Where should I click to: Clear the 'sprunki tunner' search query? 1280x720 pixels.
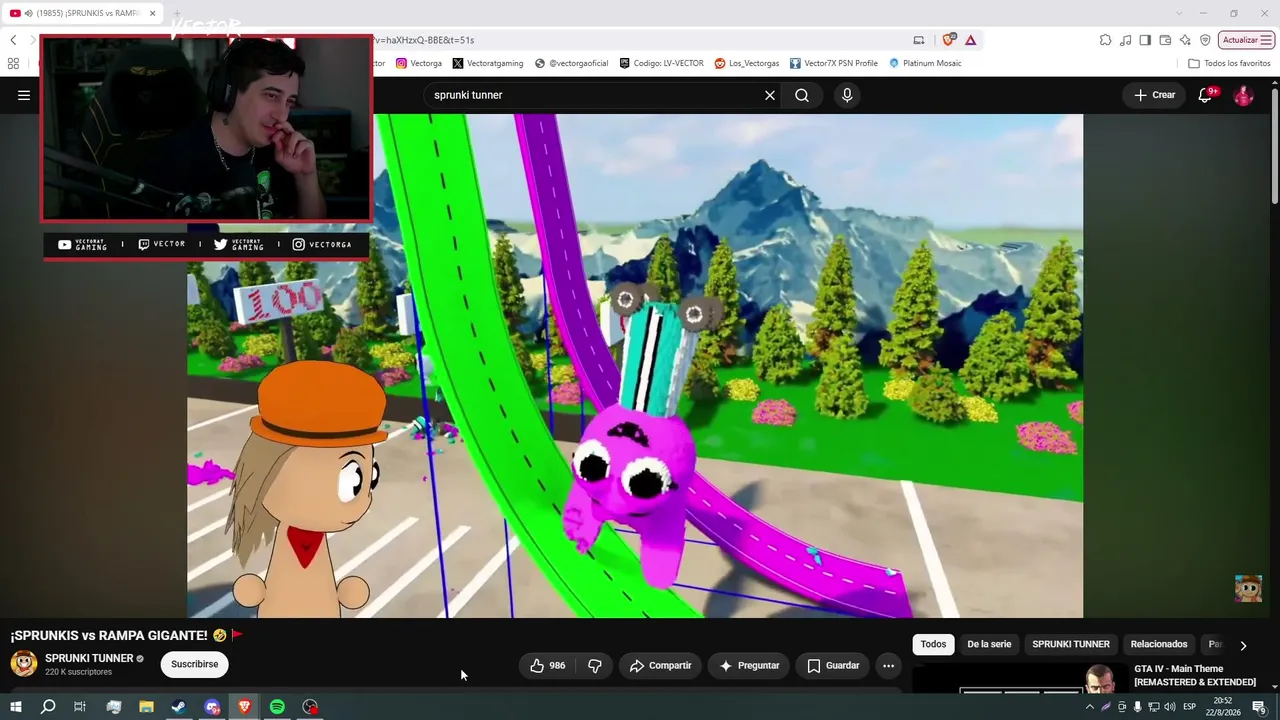(770, 95)
